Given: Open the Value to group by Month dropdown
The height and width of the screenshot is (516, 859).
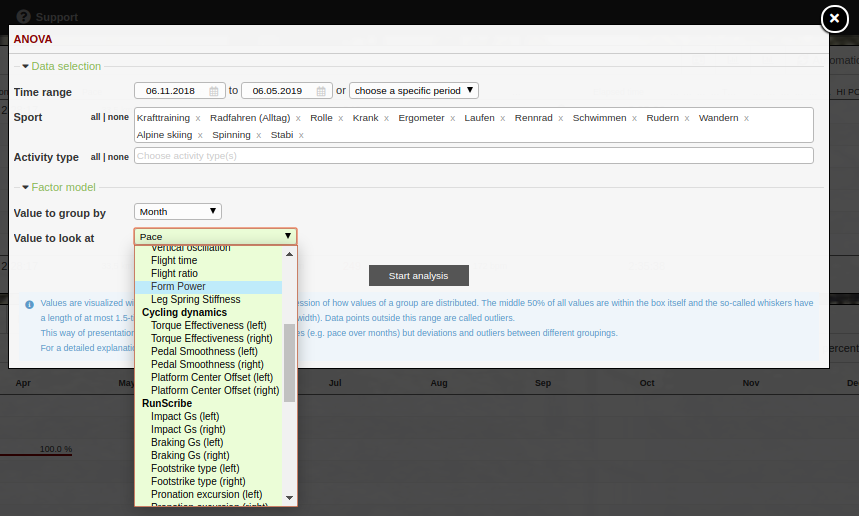Looking at the screenshot, I should tap(178, 211).
